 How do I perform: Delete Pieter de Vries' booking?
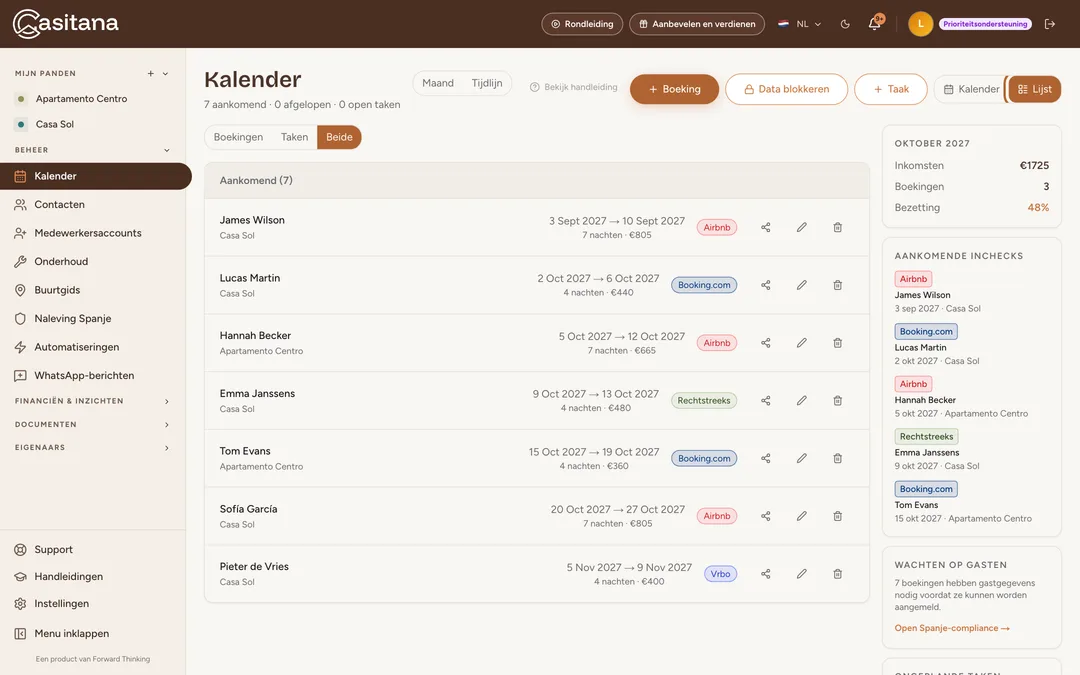[x=838, y=574]
